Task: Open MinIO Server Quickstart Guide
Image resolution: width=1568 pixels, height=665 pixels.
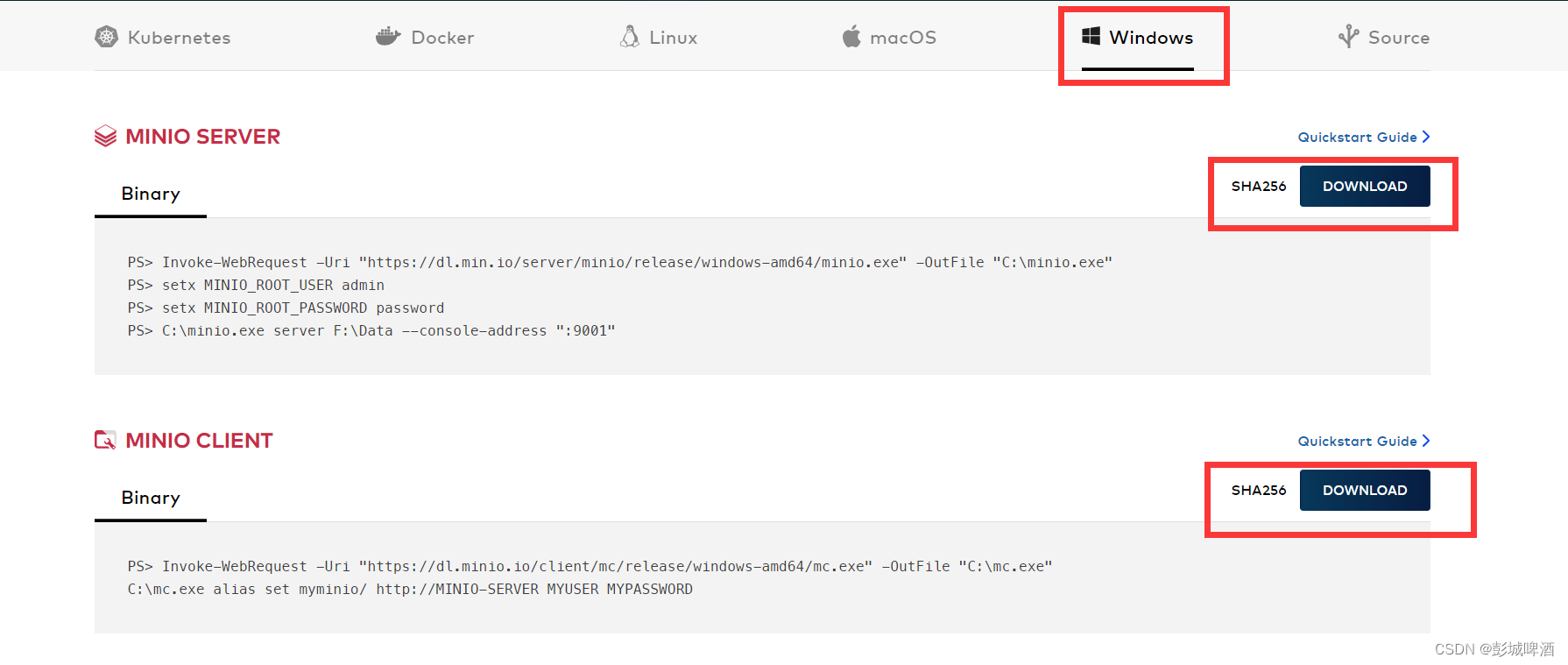Action: [1364, 137]
